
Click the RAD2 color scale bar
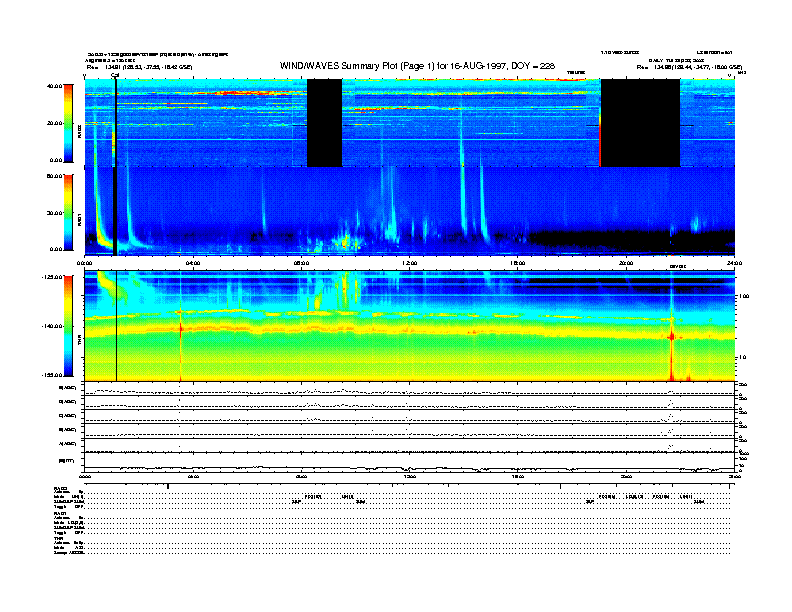tap(68, 123)
